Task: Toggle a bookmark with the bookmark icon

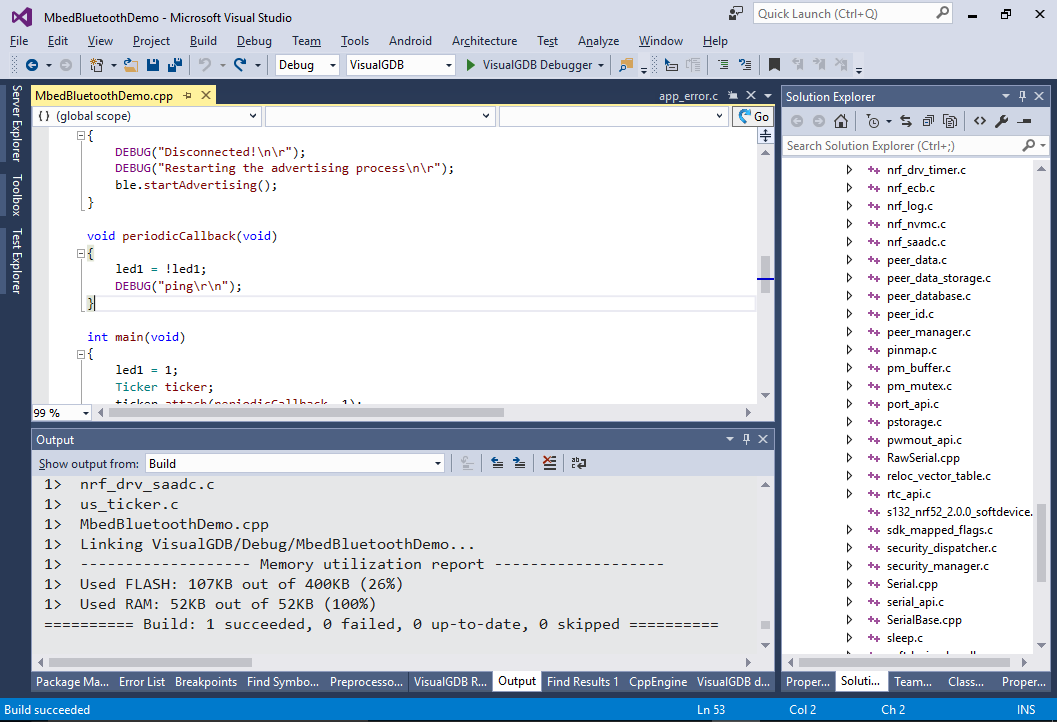Action: [775, 65]
